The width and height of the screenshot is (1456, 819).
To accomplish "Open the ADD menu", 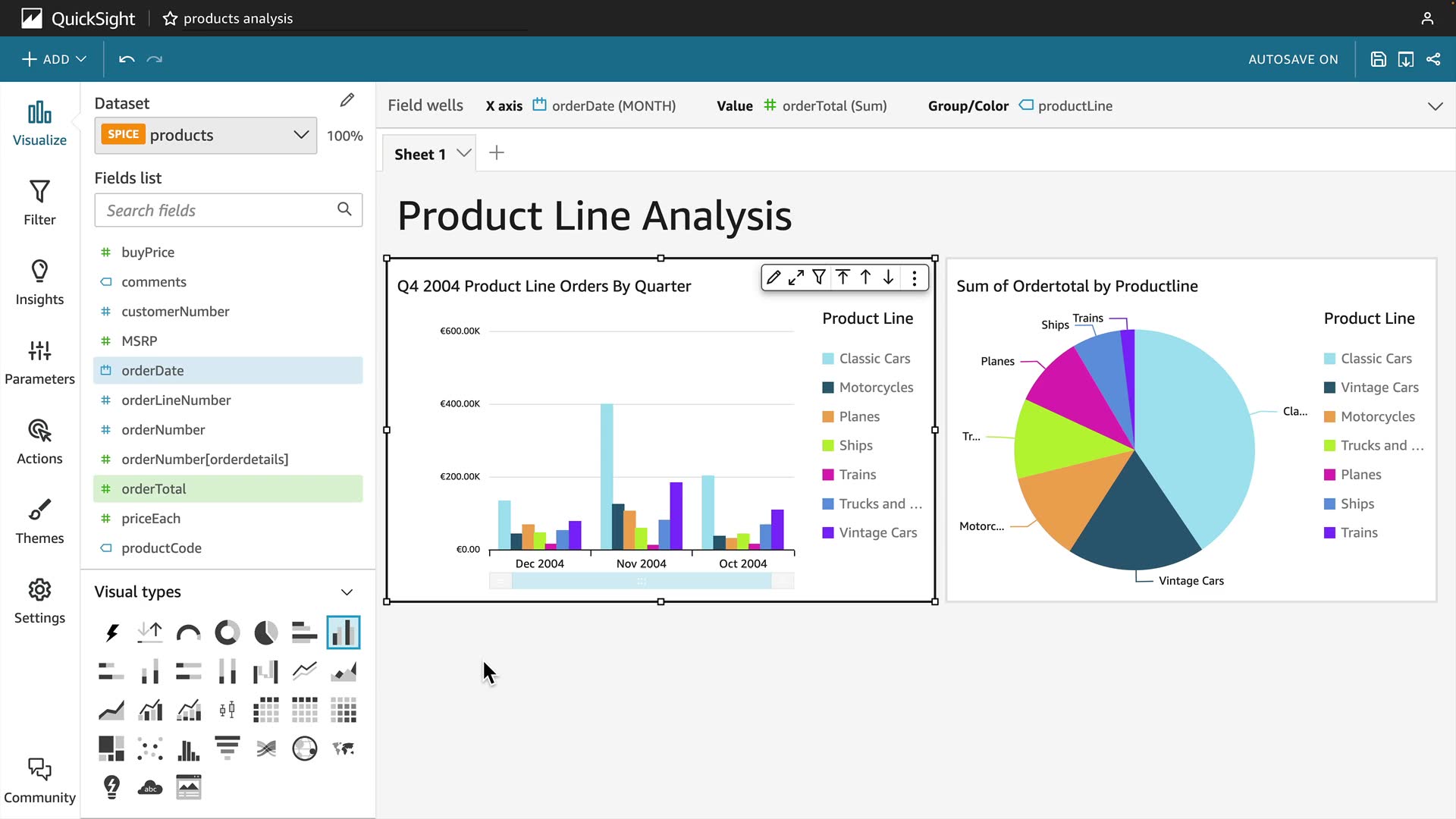I will tap(53, 59).
